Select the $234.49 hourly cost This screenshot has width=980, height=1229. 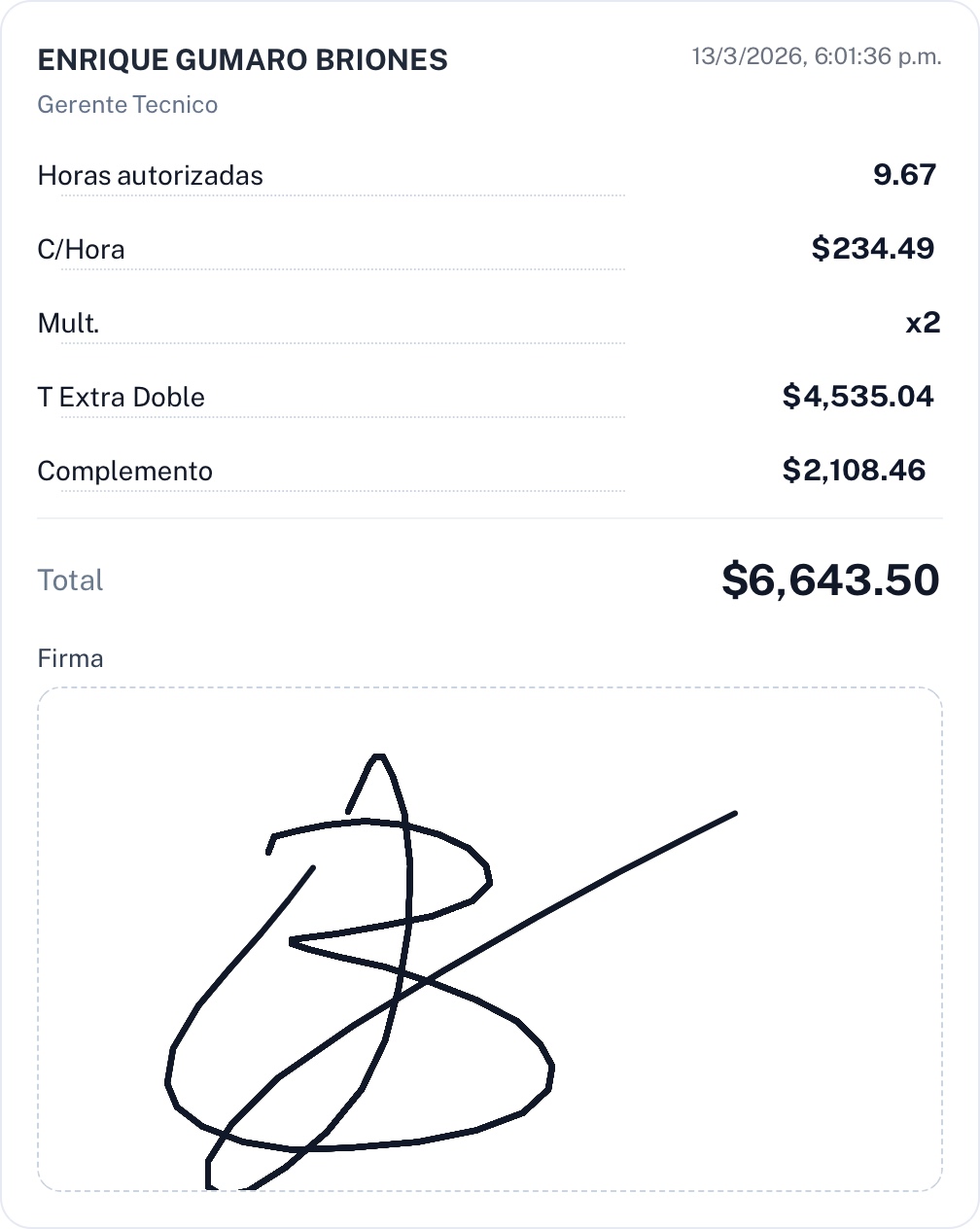tap(872, 249)
